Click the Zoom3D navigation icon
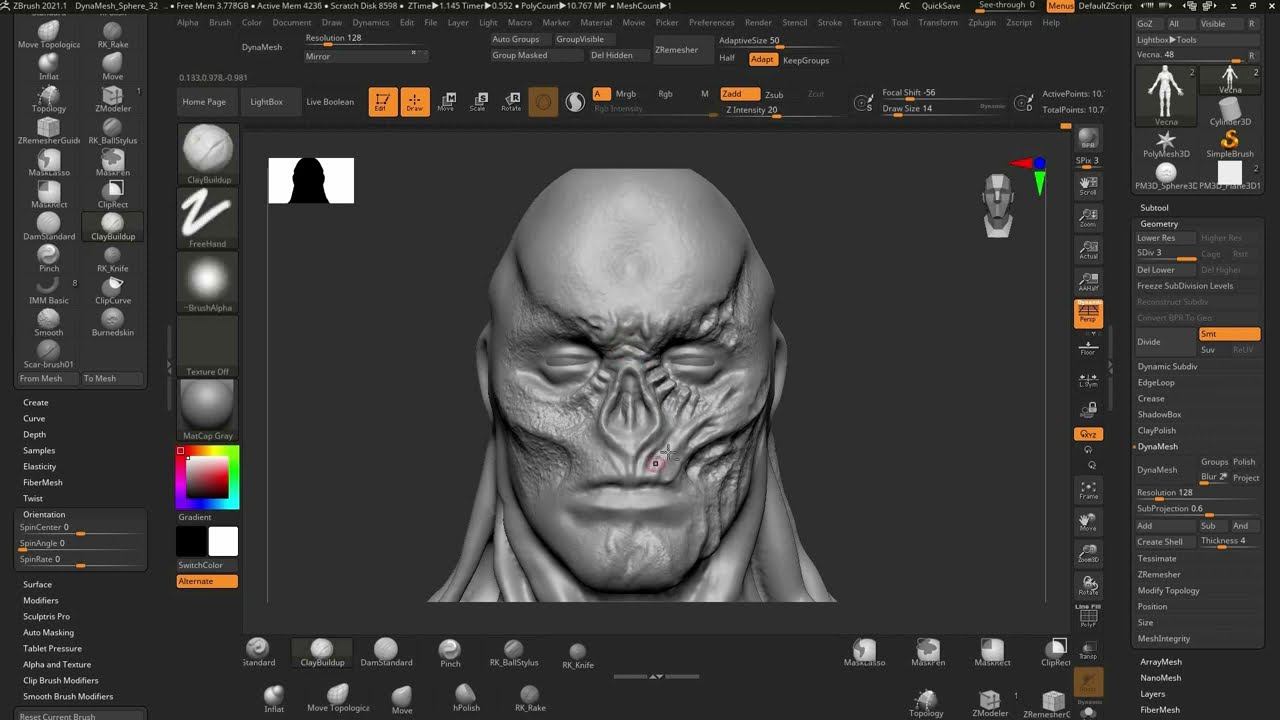1280x720 pixels. 1088,553
